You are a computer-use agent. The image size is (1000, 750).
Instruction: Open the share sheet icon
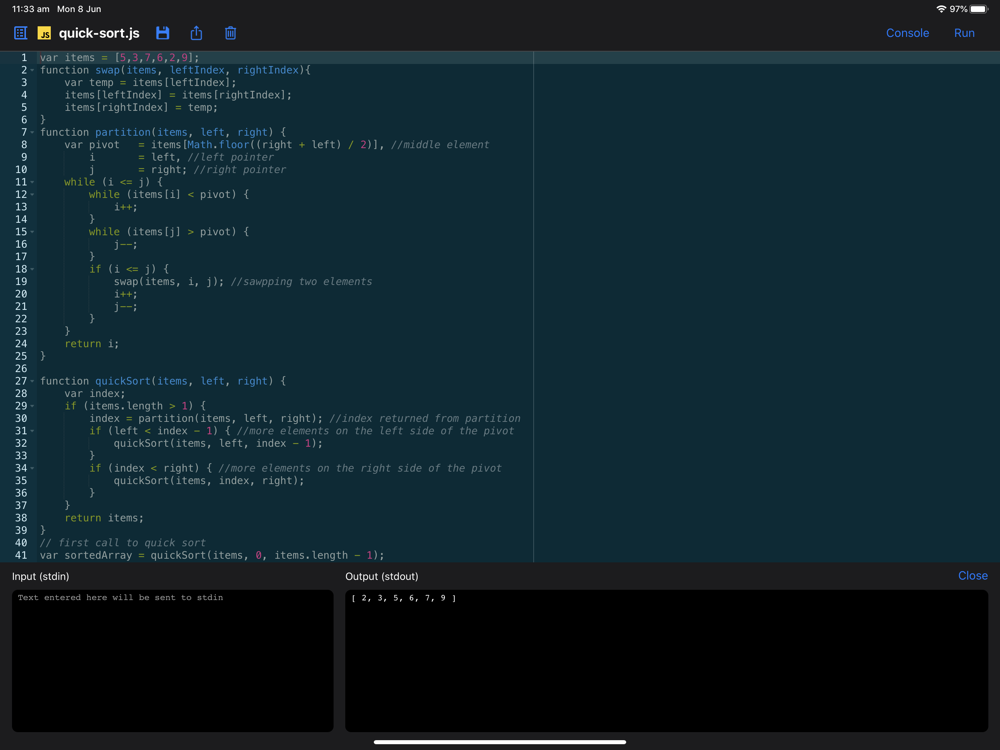point(196,33)
